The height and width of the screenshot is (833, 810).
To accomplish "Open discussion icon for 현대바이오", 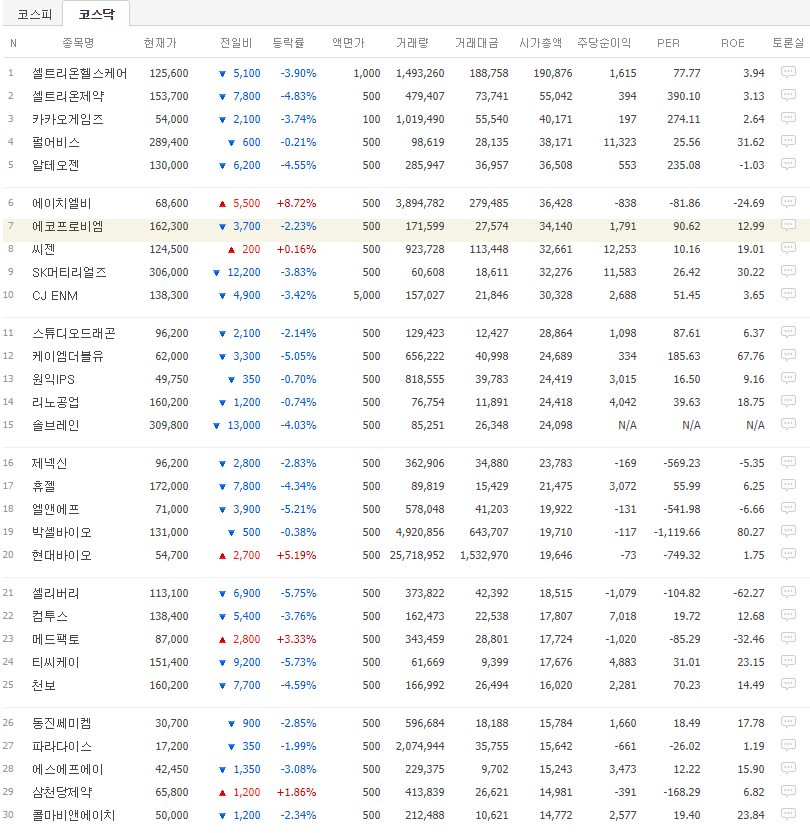I will tap(788, 554).
